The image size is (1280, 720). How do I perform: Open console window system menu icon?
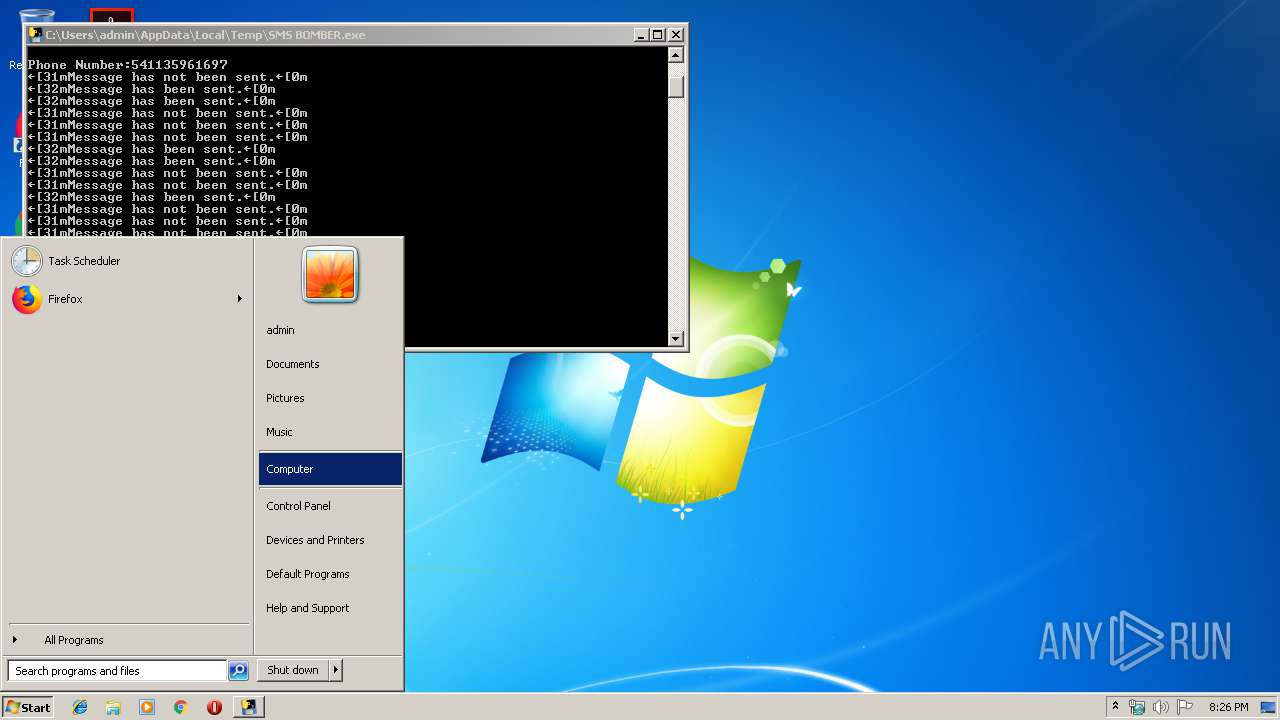click(35, 34)
